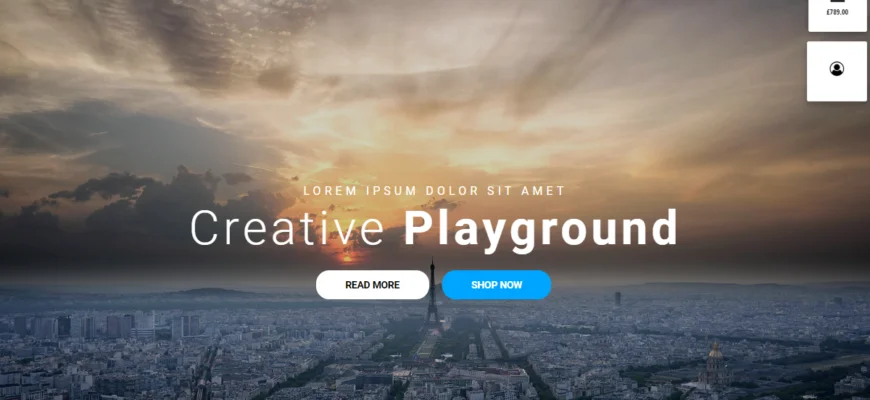This screenshot has width=870, height=400.
Task: Select the Lorem Ipsum Dolor Sit Amet tagline
Action: (434, 190)
